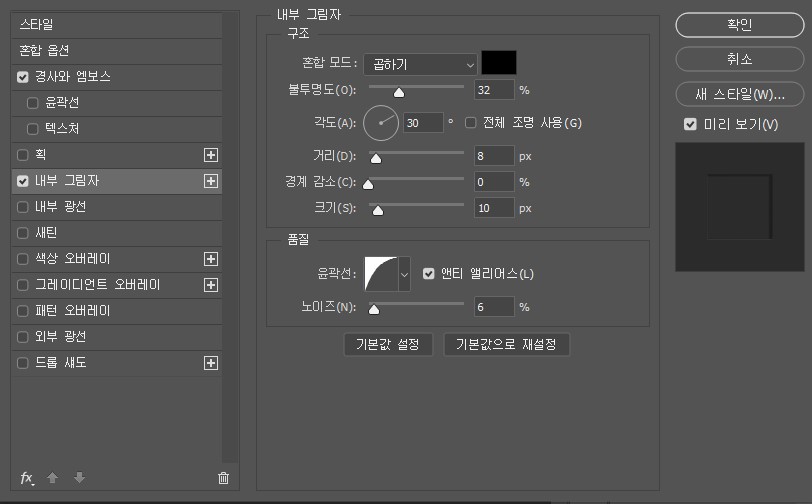
Task: Open 외부 광선 settings row
Action: click(x=117, y=337)
